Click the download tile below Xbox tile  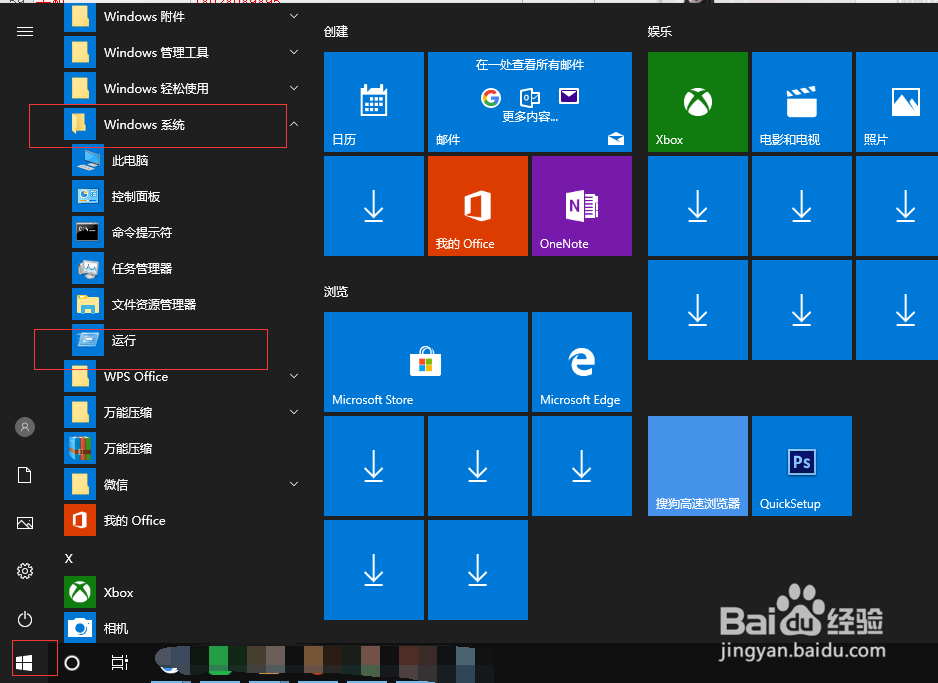pos(698,206)
